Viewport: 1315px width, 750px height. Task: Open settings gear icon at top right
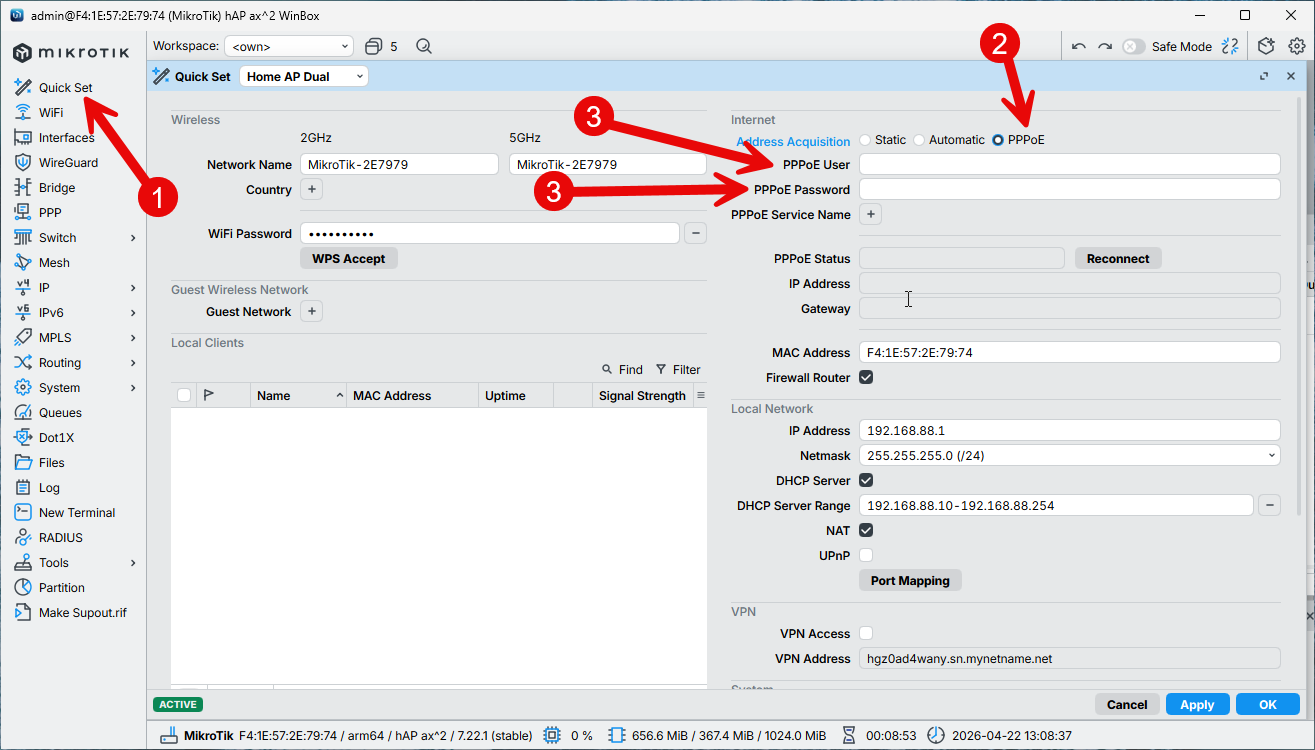1297,46
